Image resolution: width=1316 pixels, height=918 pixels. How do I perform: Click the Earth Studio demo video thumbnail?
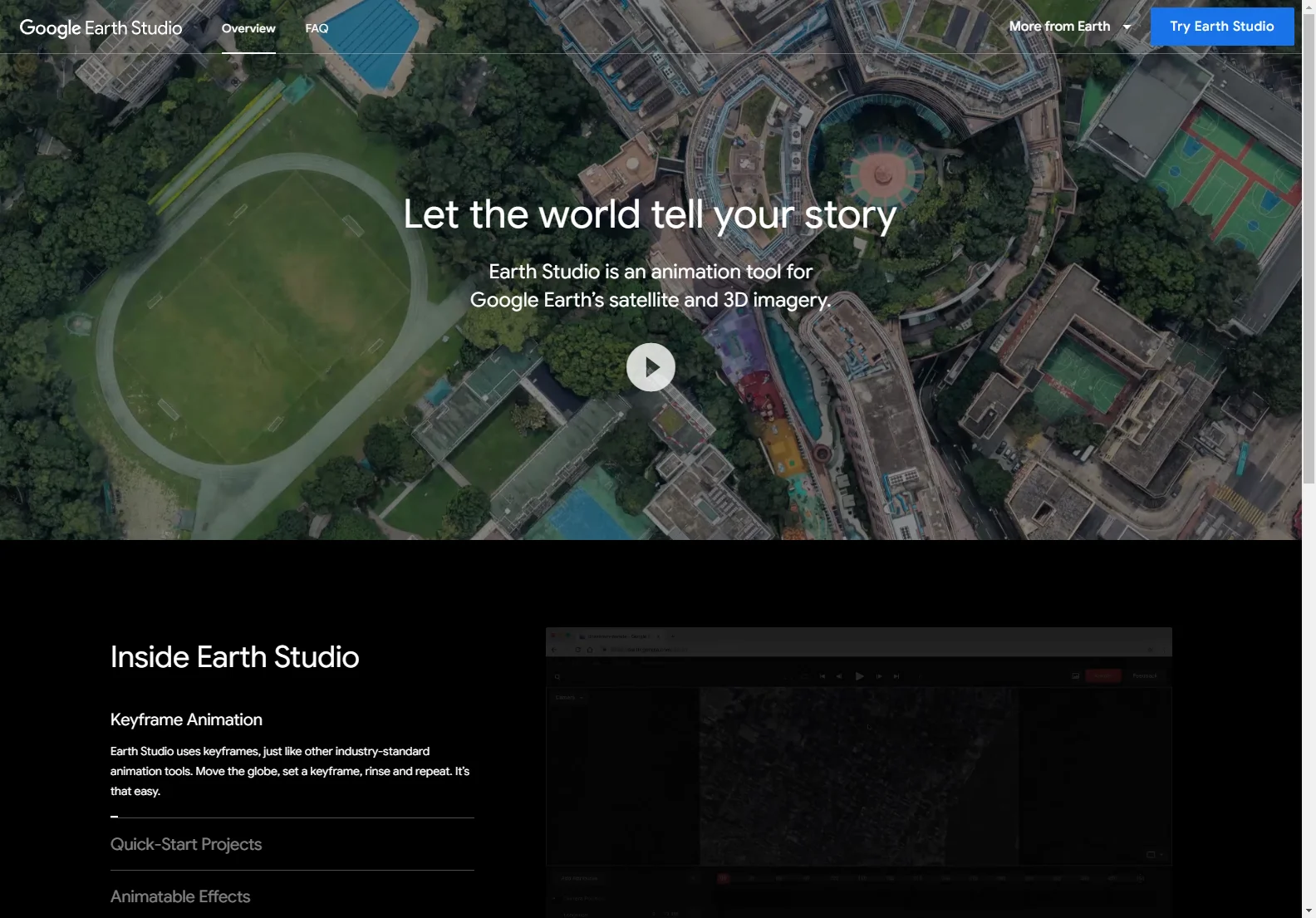[858, 773]
